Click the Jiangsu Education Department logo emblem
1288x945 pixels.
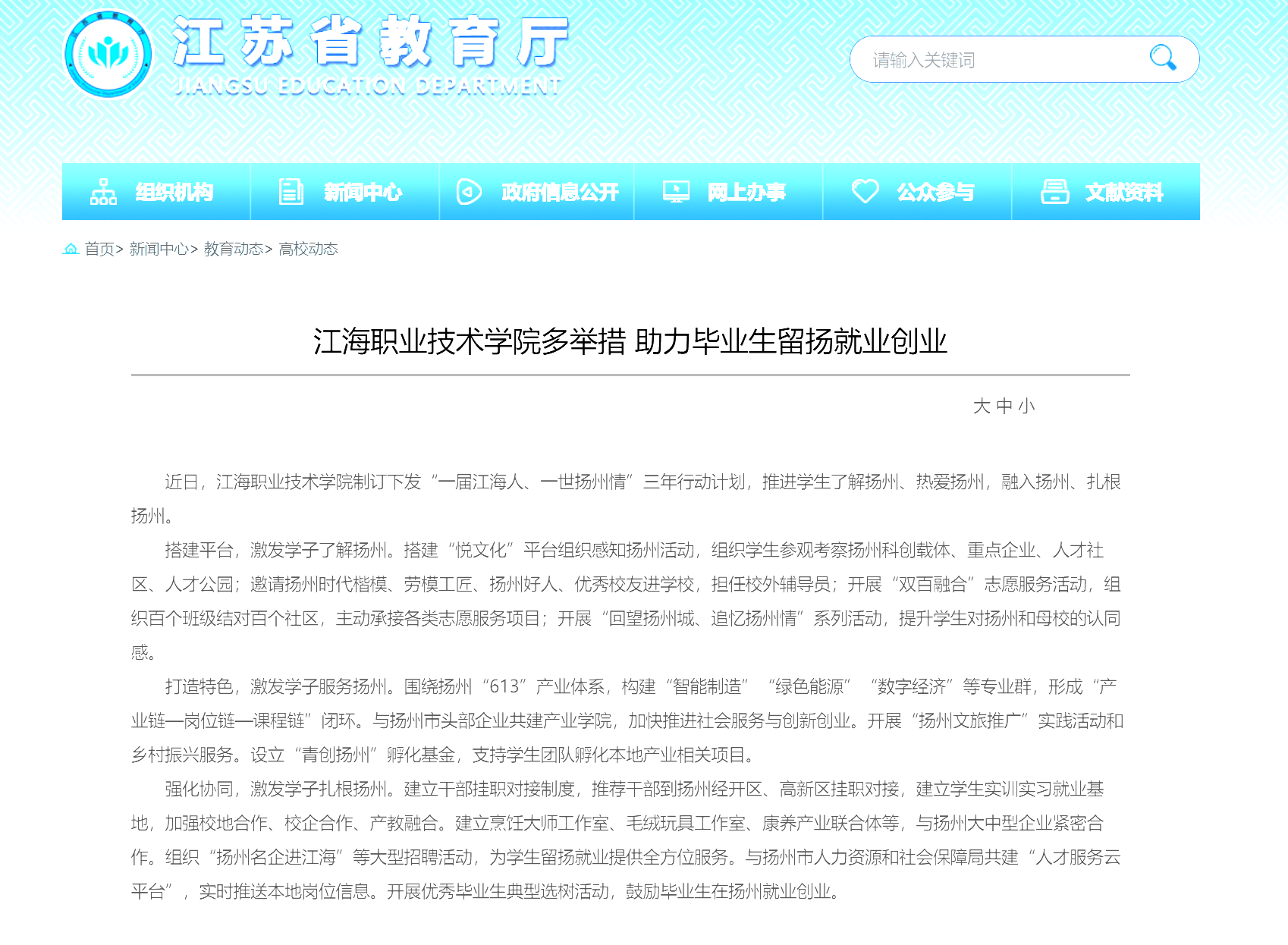(x=108, y=55)
